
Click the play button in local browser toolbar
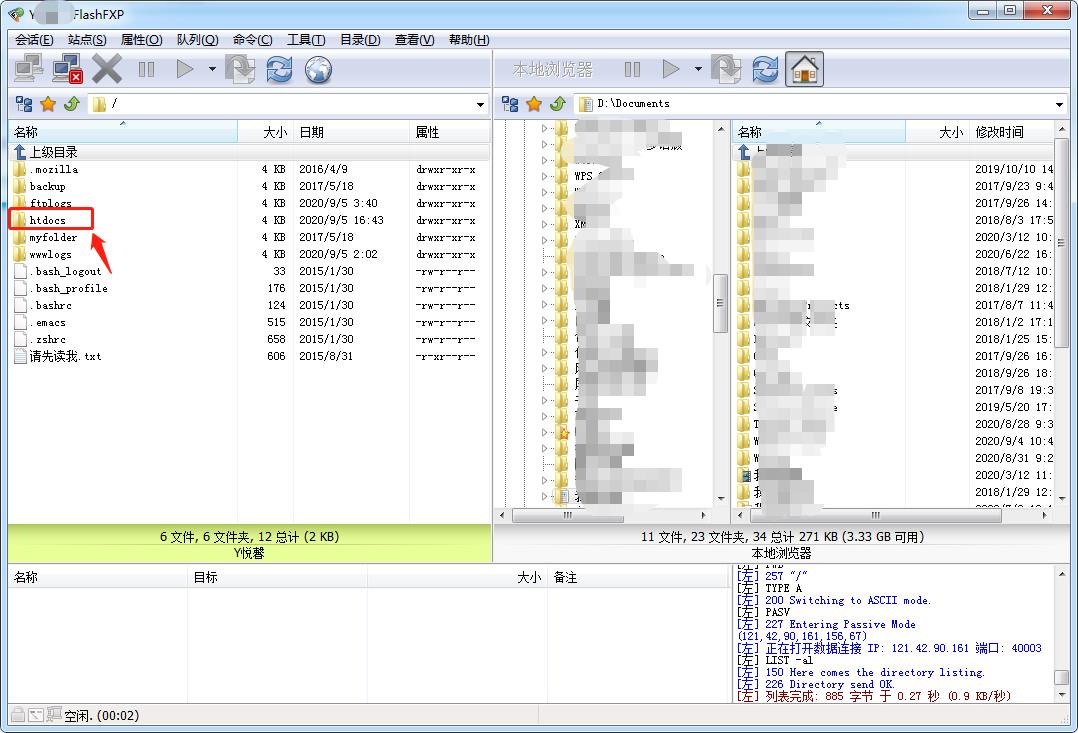tap(671, 69)
